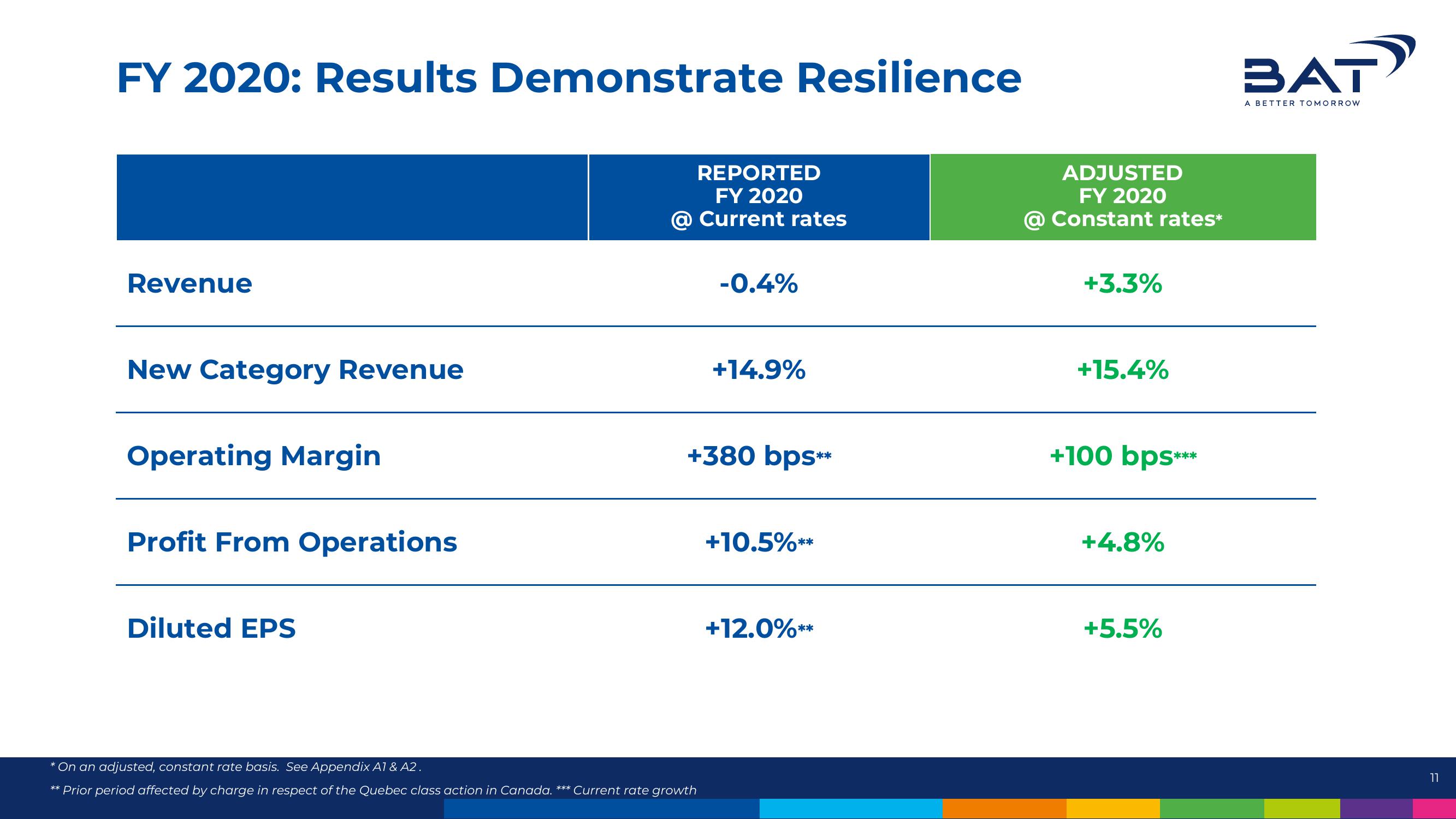Viewport: 1456px width, 819px height.
Task: Click the +4.8% adjusted profit value
Action: 1122,543
